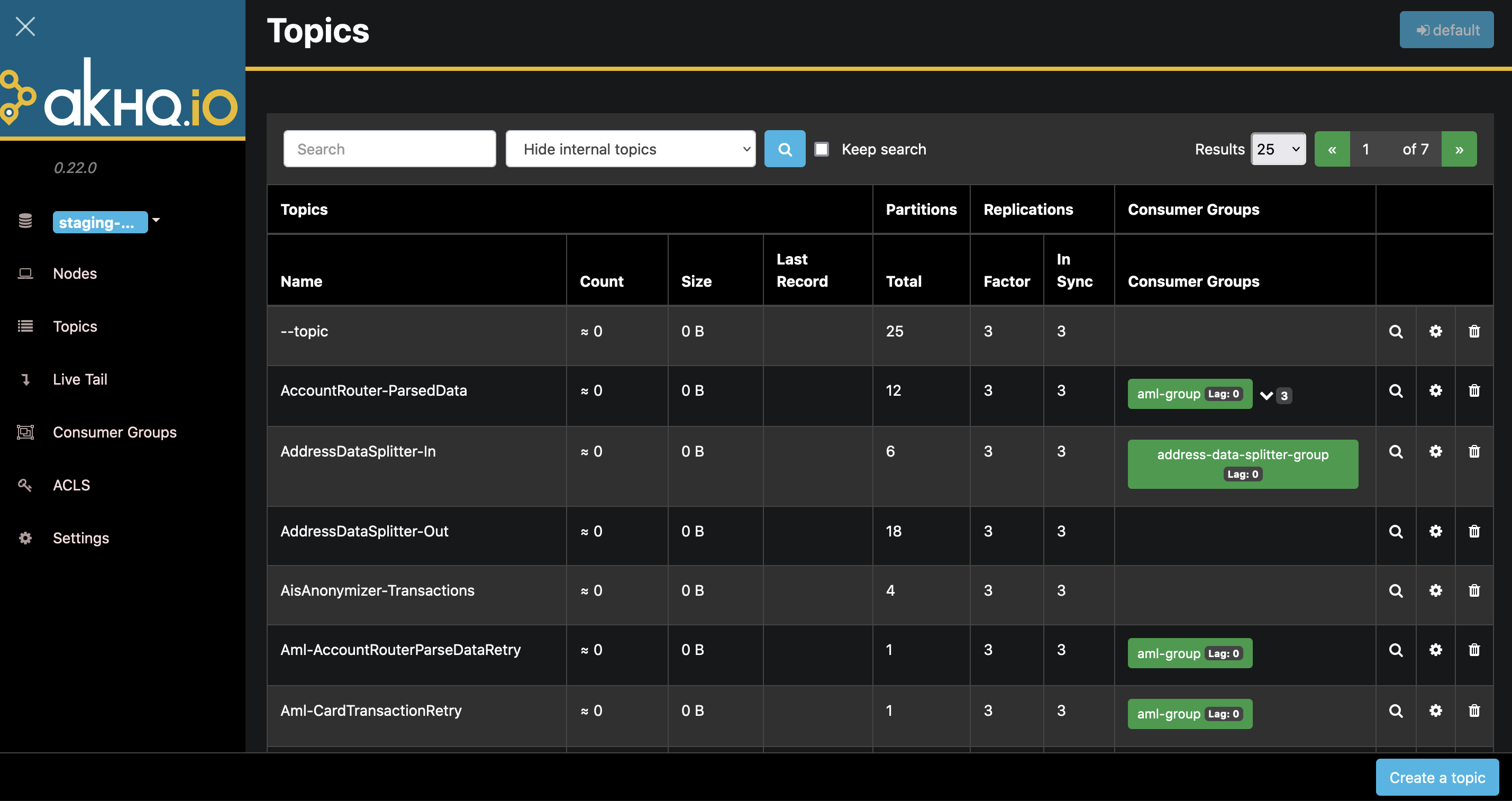Screen dimensions: 1512x801
Task: Delete the Aml-CardTransactionRetry topic
Action: tap(1474, 711)
